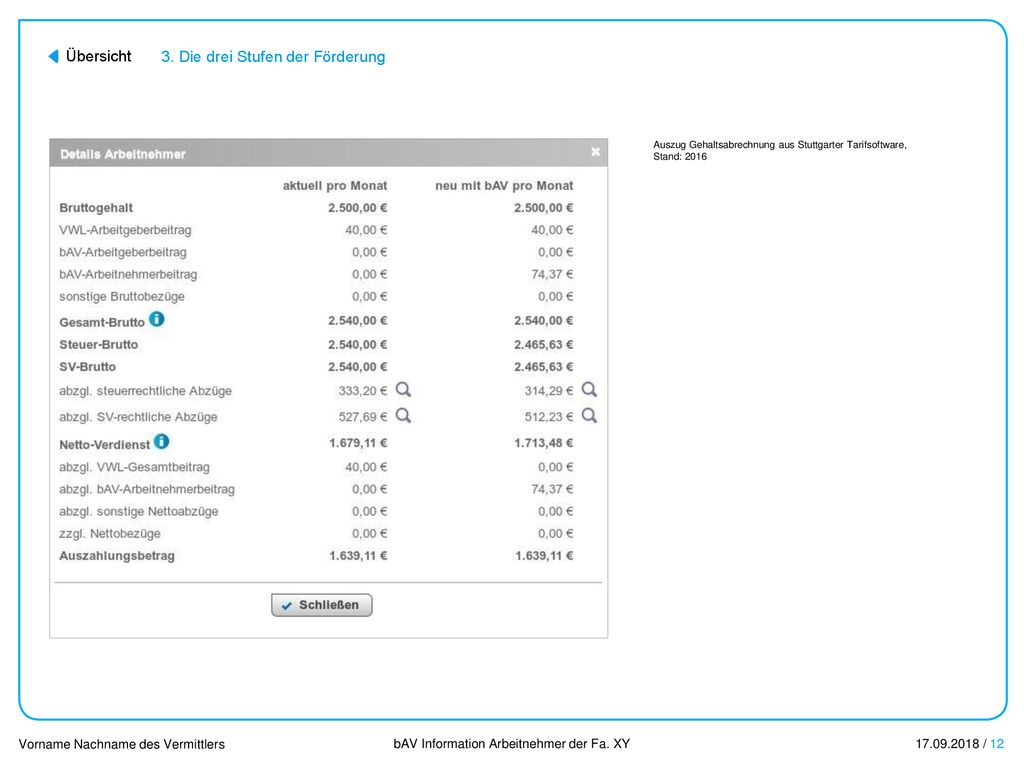The width and height of the screenshot is (1024, 768).
Task: Open magnifier for steuerrechtliche Abzüge 333,20 €
Action: [x=404, y=390]
